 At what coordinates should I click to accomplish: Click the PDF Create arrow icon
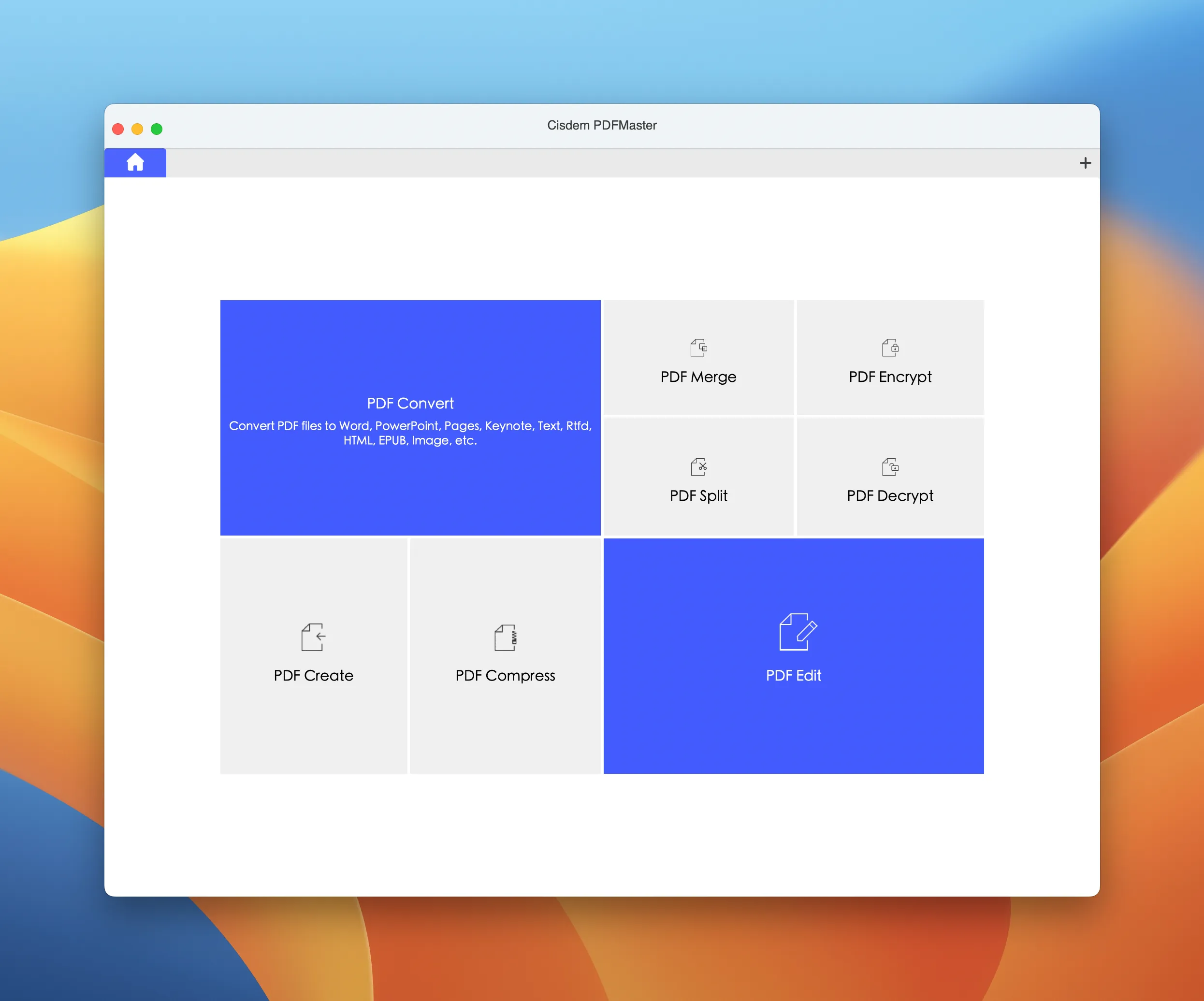tap(313, 637)
